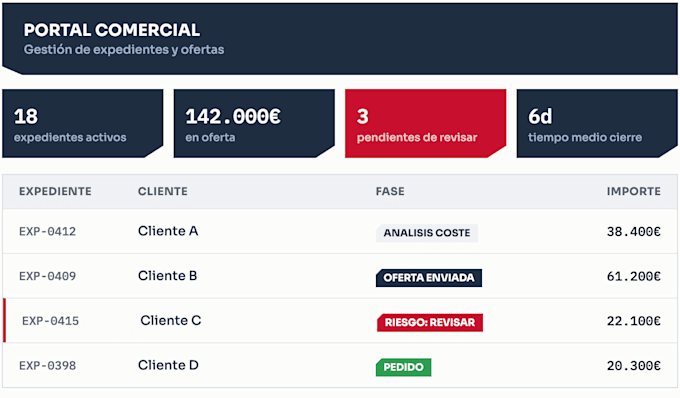
Task: Click the amount 22.100€
Action: pos(634,321)
